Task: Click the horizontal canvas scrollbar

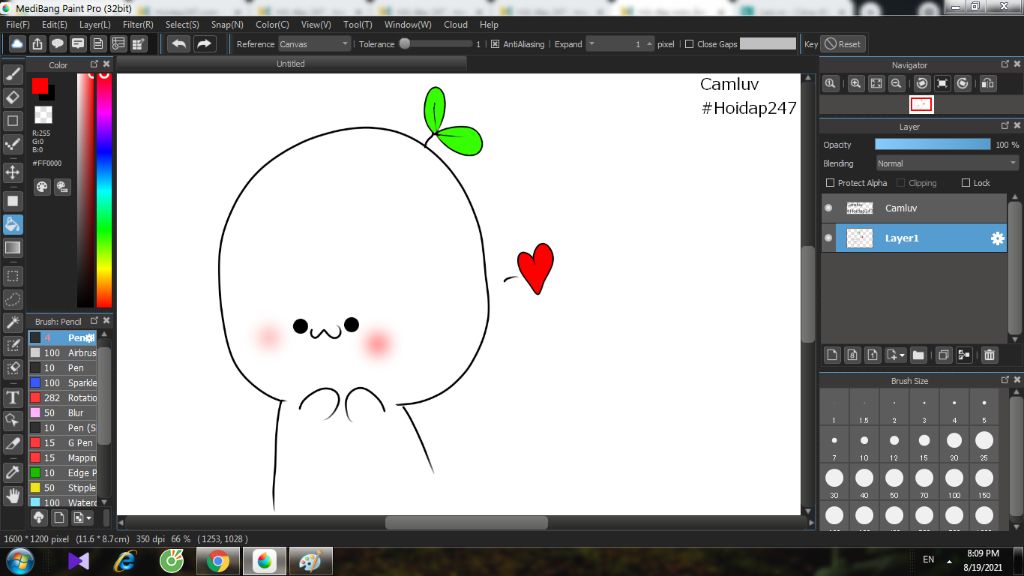Action: point(466,522)
